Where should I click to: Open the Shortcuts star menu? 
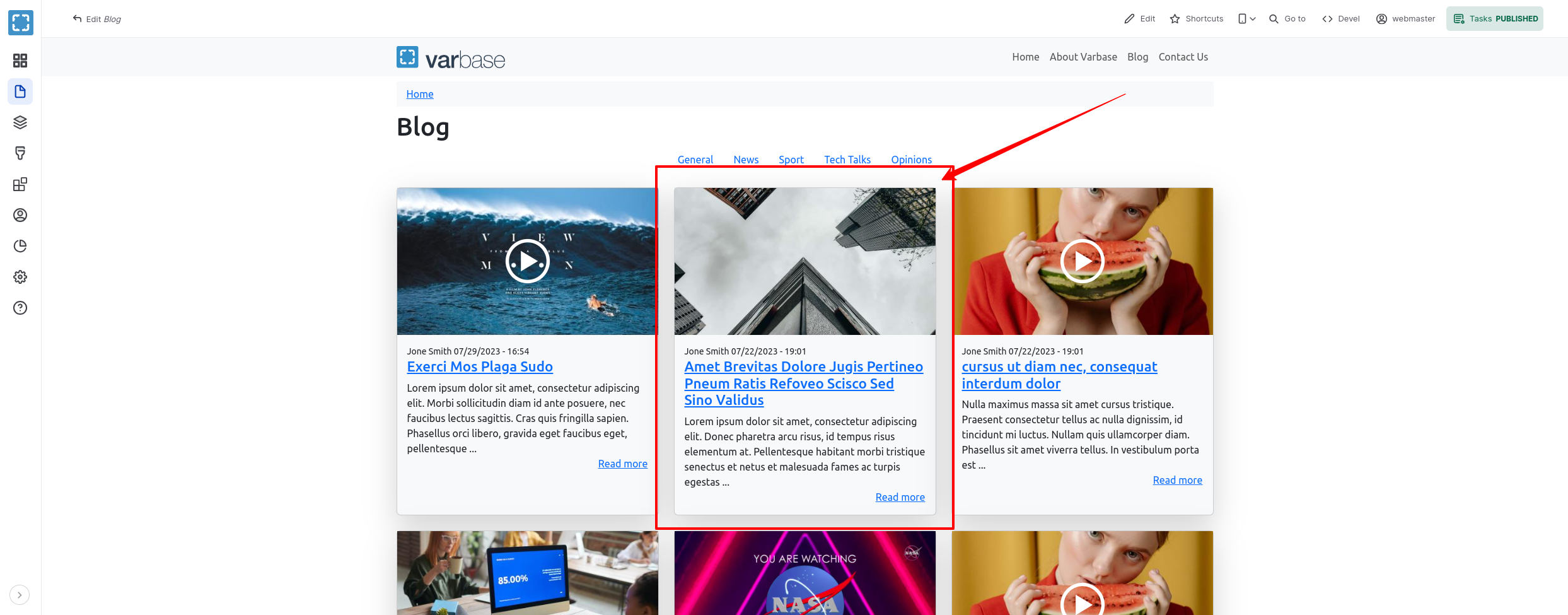pos(1197,19)
